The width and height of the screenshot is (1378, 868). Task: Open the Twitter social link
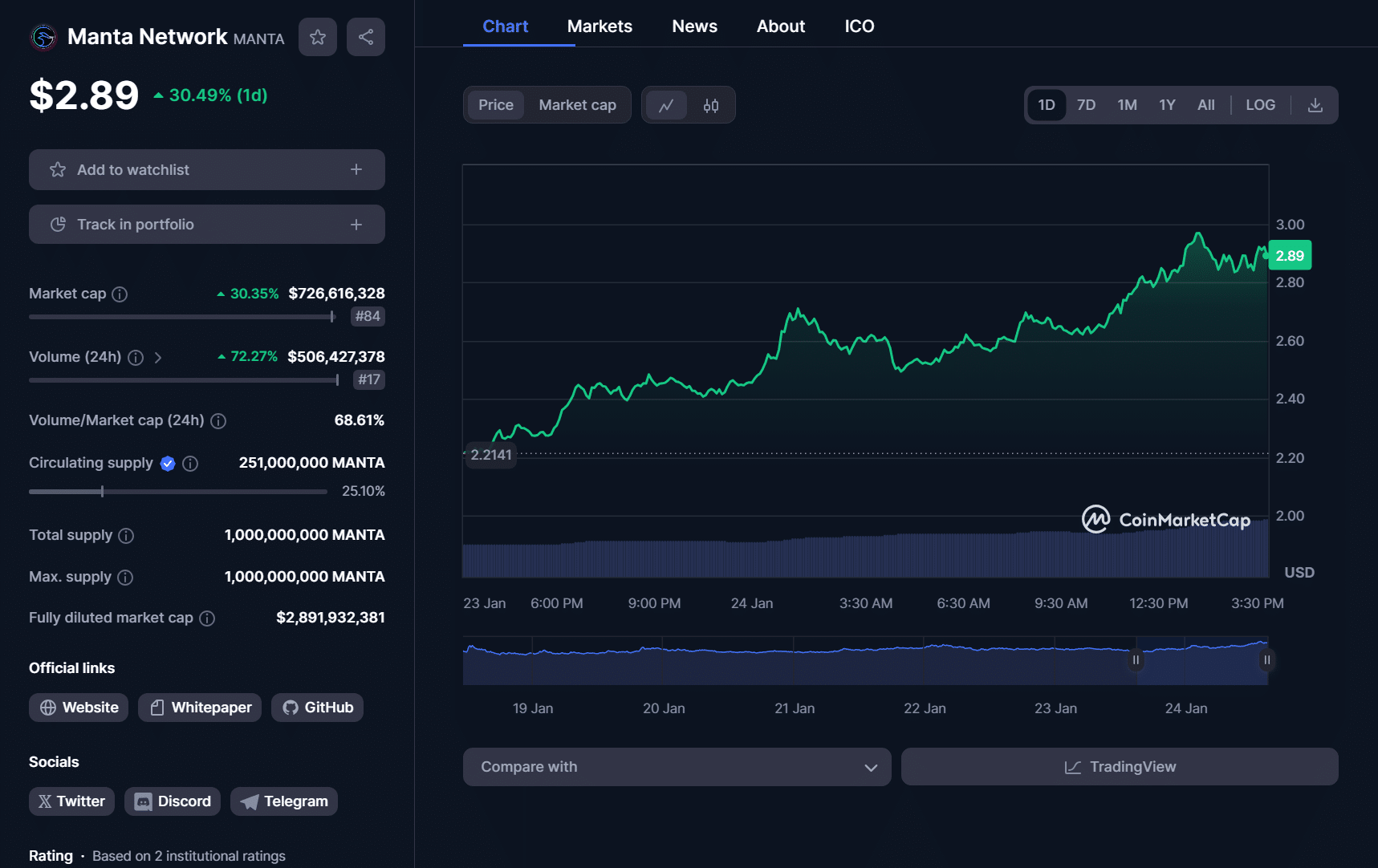tap(72, 801)
